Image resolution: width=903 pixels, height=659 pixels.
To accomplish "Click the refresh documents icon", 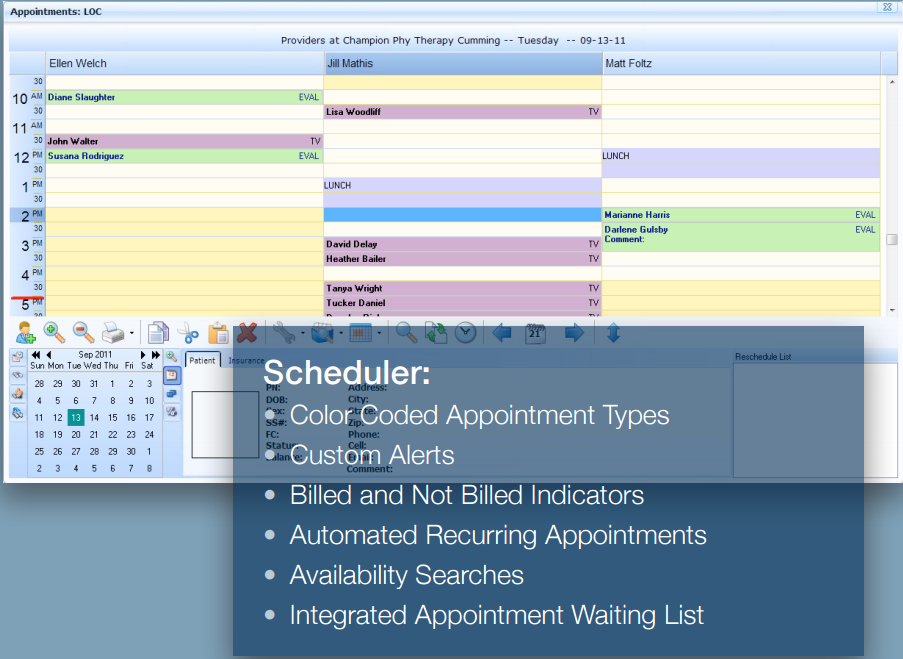I will point(436,333).
